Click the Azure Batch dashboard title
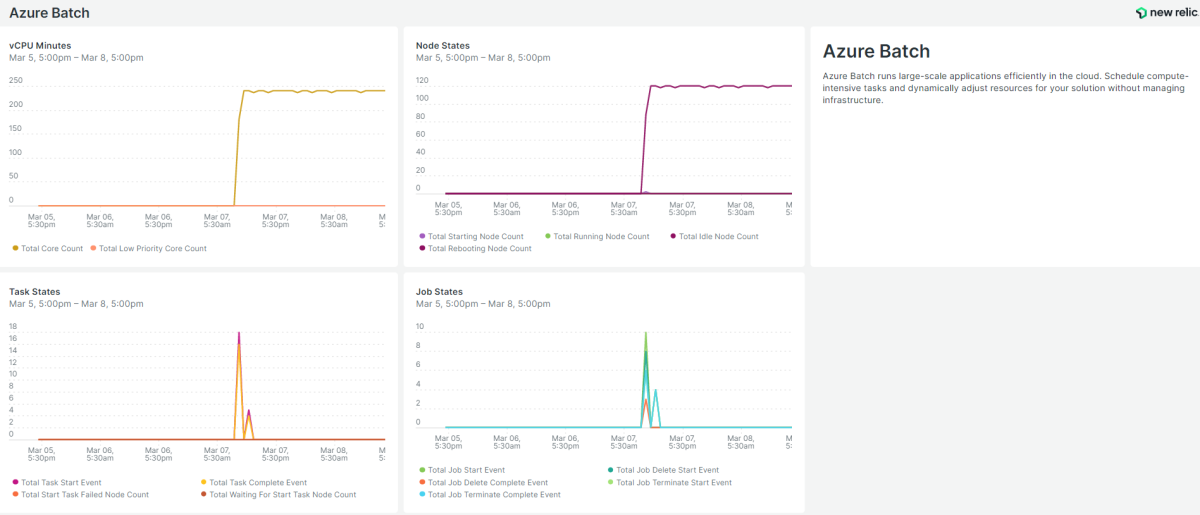The height and width of the screenshot is (515, 1200). (49, 13)
